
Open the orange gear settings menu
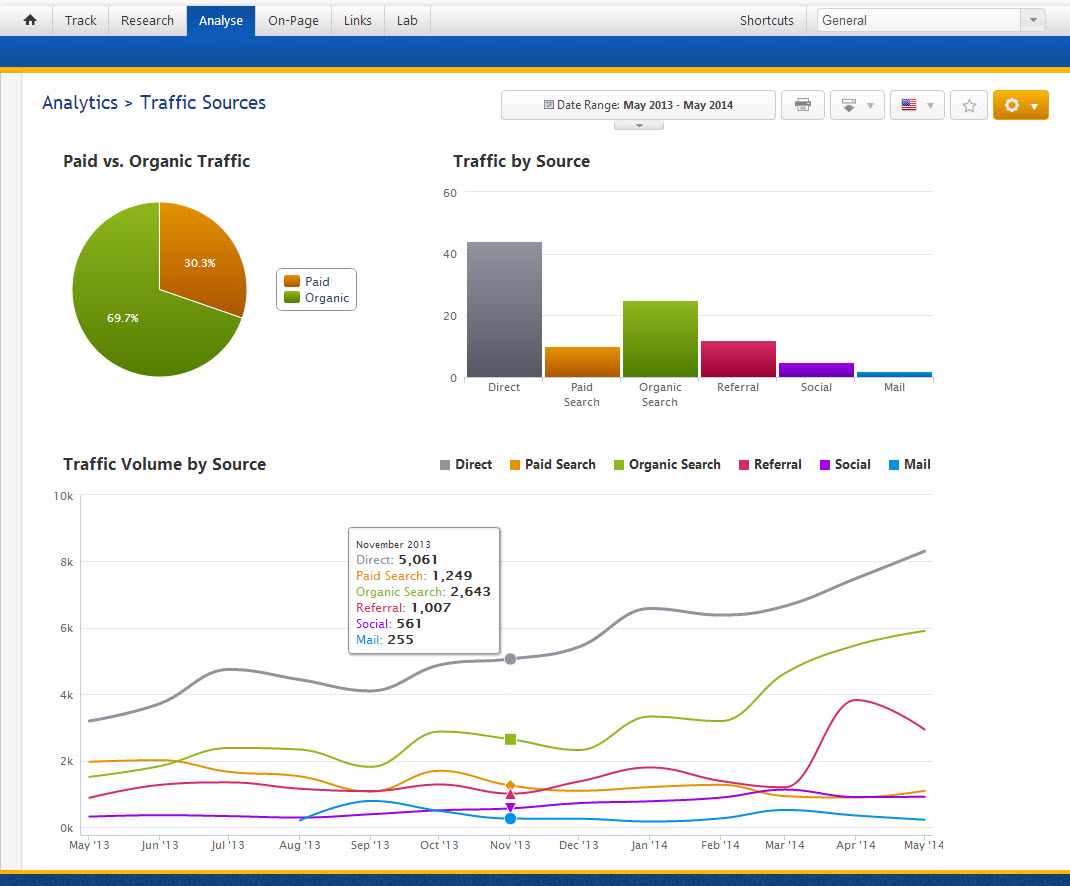(1020, 105)
